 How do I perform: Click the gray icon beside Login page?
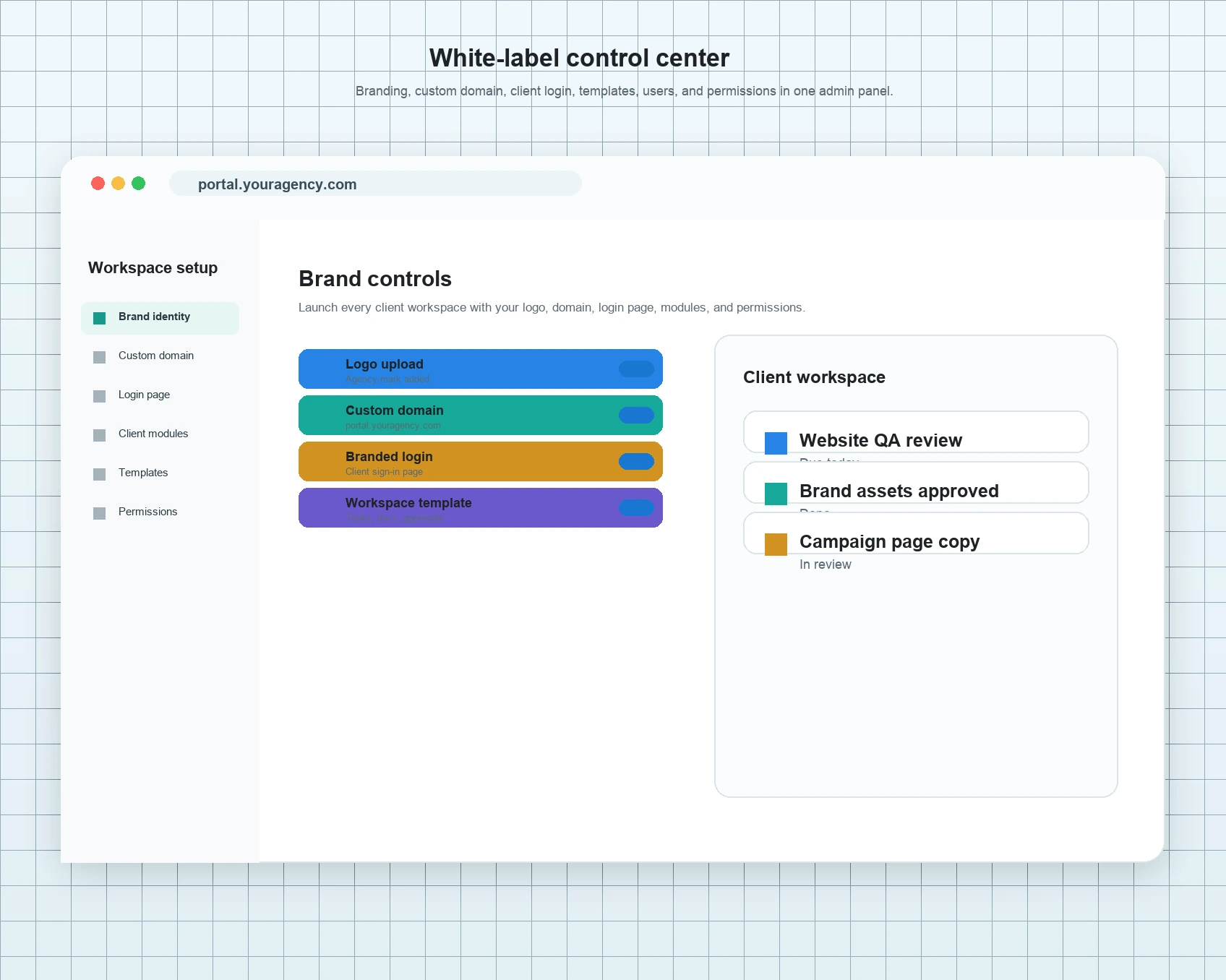click(x=100, y=396)
